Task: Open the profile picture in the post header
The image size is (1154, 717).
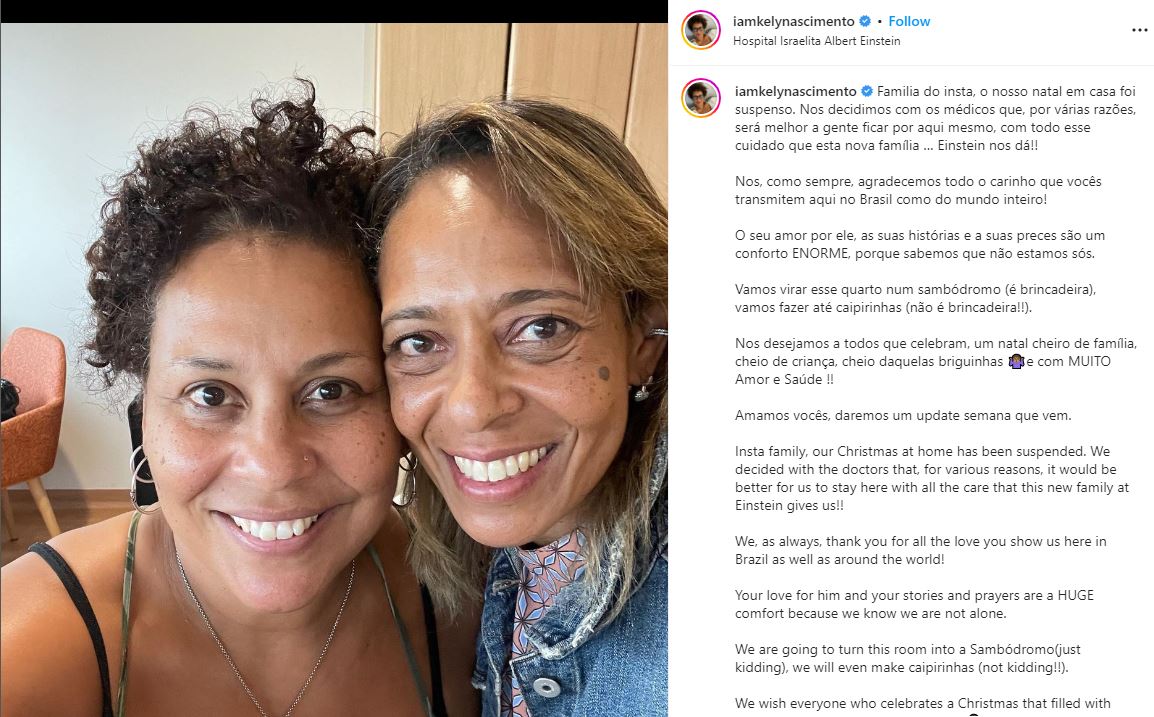Action: pos(701,30)
